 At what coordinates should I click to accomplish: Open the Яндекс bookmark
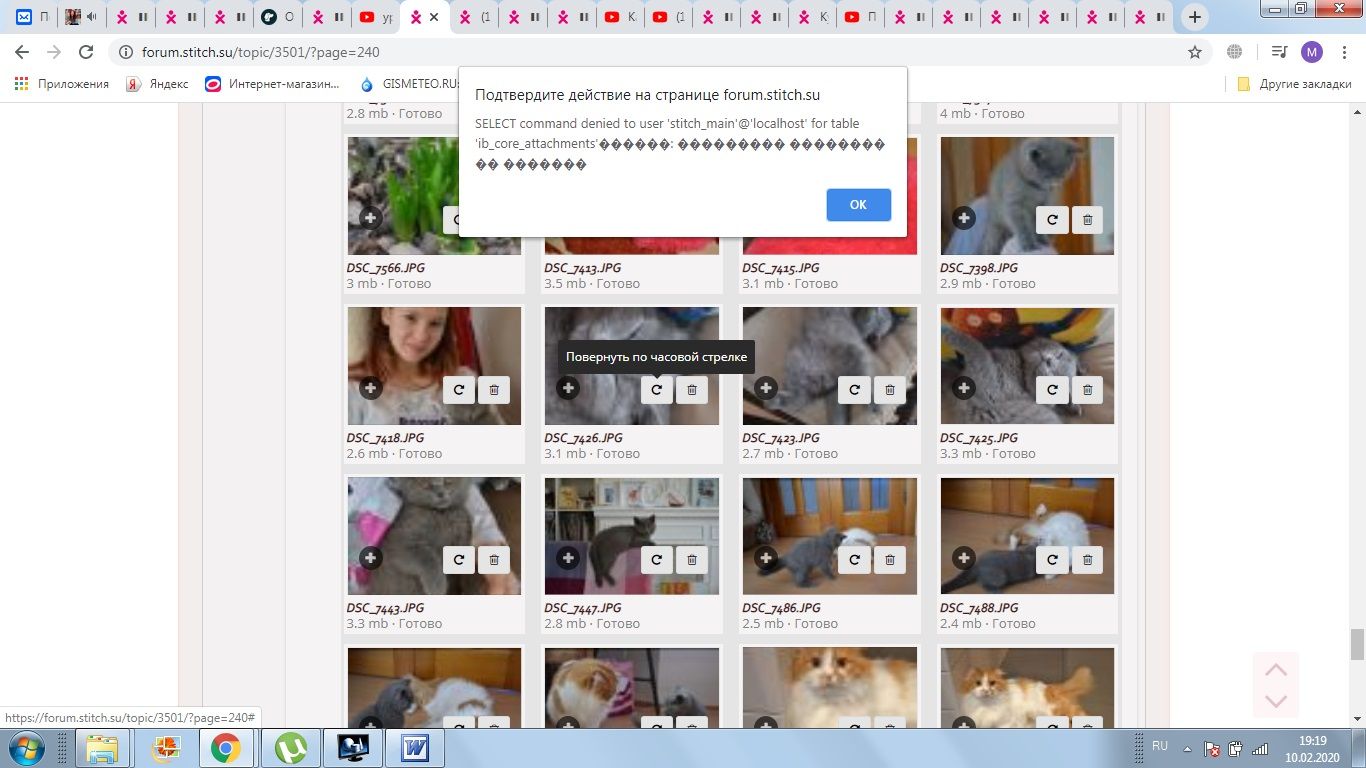point(158,84)
